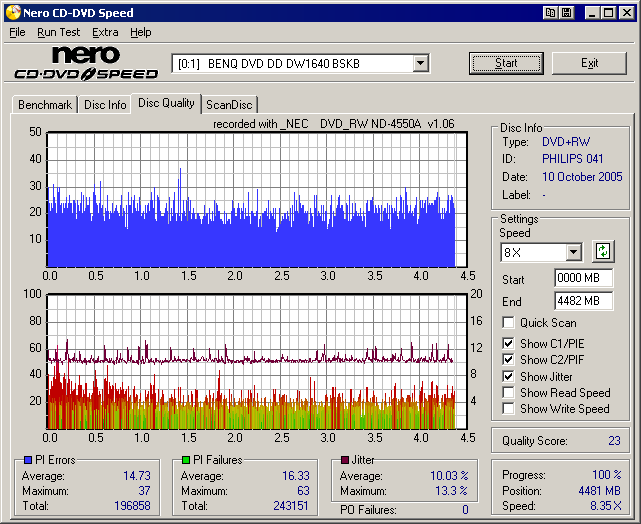Expand the 8X speed dropdown
Screen dimensions: 641x524
pyautogui.click(x=573, y=253)
